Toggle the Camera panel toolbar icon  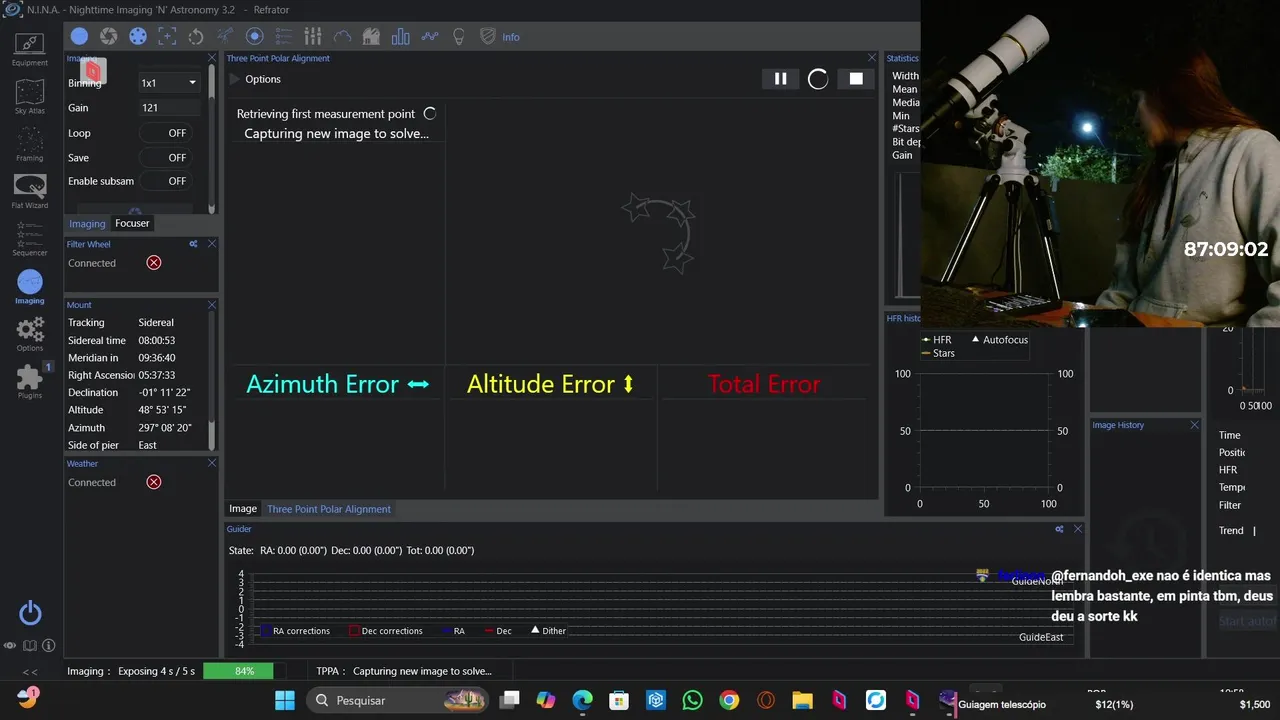(109, 36)
